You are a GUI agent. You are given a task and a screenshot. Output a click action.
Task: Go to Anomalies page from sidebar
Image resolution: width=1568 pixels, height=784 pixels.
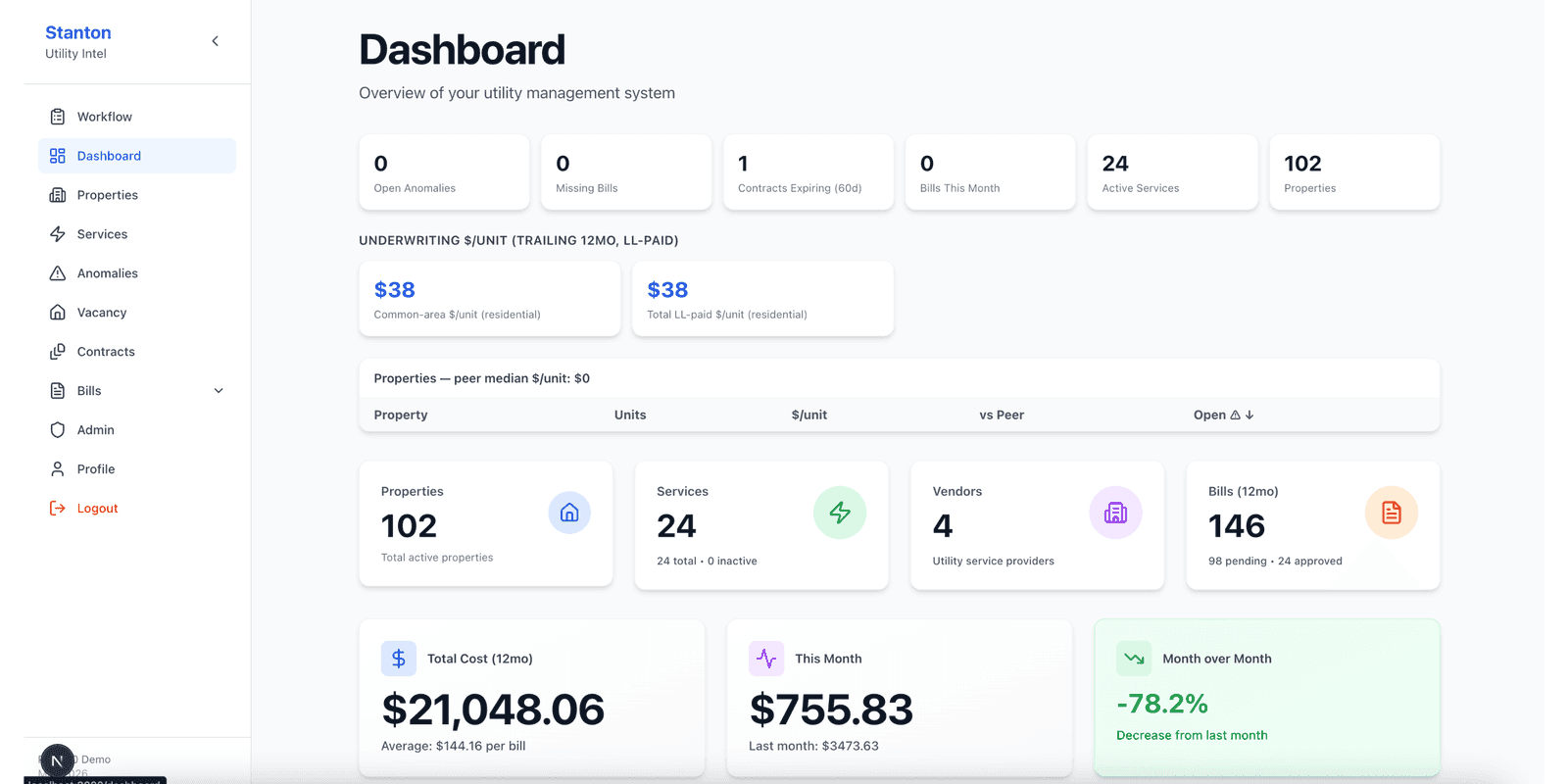(x=137, y=273)
